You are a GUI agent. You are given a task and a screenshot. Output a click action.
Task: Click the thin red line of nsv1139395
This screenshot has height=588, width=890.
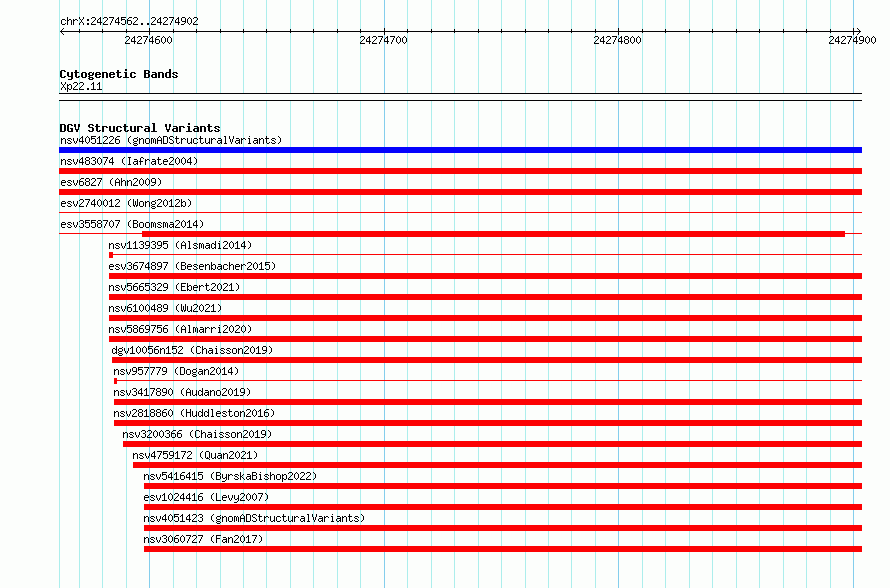(488, 255)
